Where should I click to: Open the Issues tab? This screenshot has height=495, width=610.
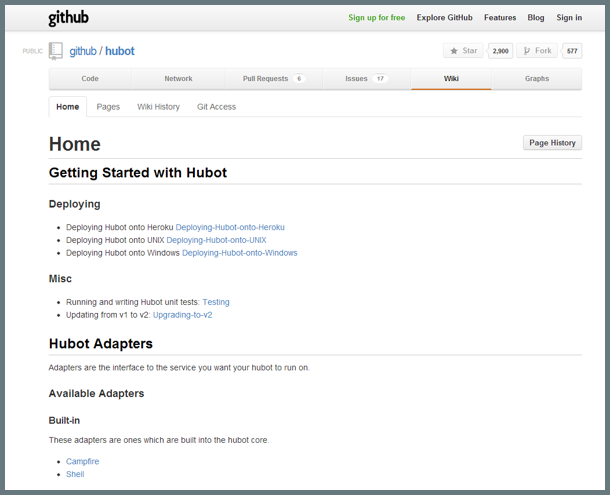click(366, 79)
